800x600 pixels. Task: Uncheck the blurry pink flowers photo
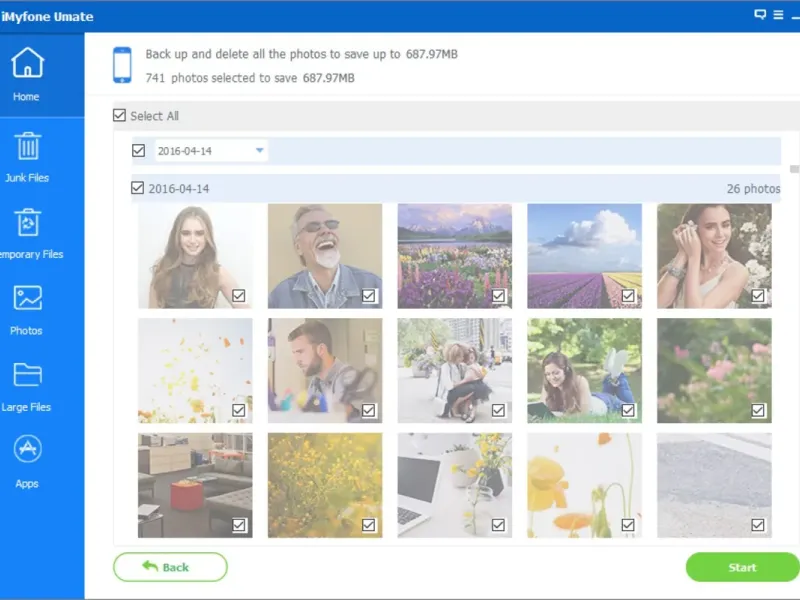point(758,410)
